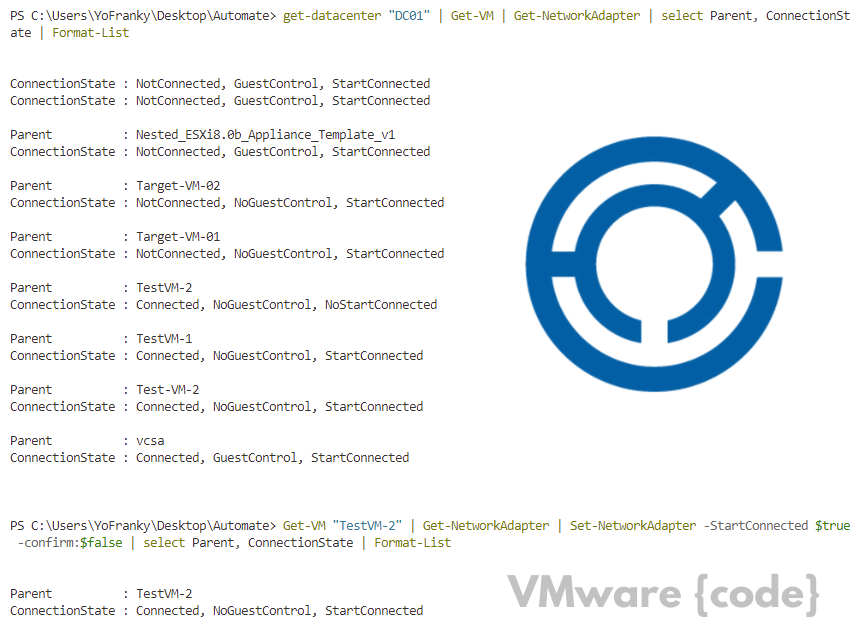Click ConnectionState value beneath TestVM-1

pyautogui.click(x=280, y=355)
